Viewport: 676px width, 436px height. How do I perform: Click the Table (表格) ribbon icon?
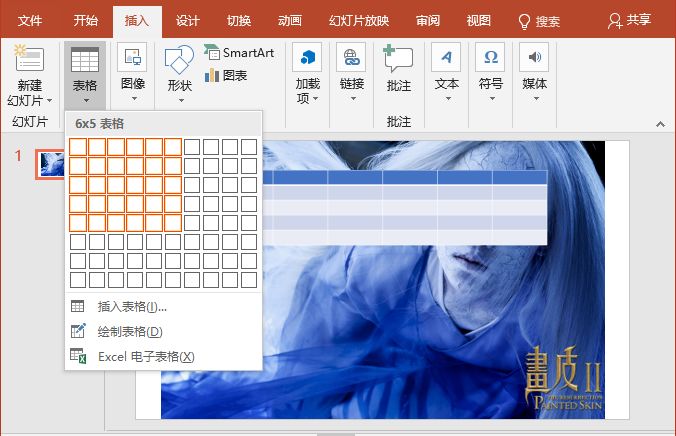pos(84,60)
